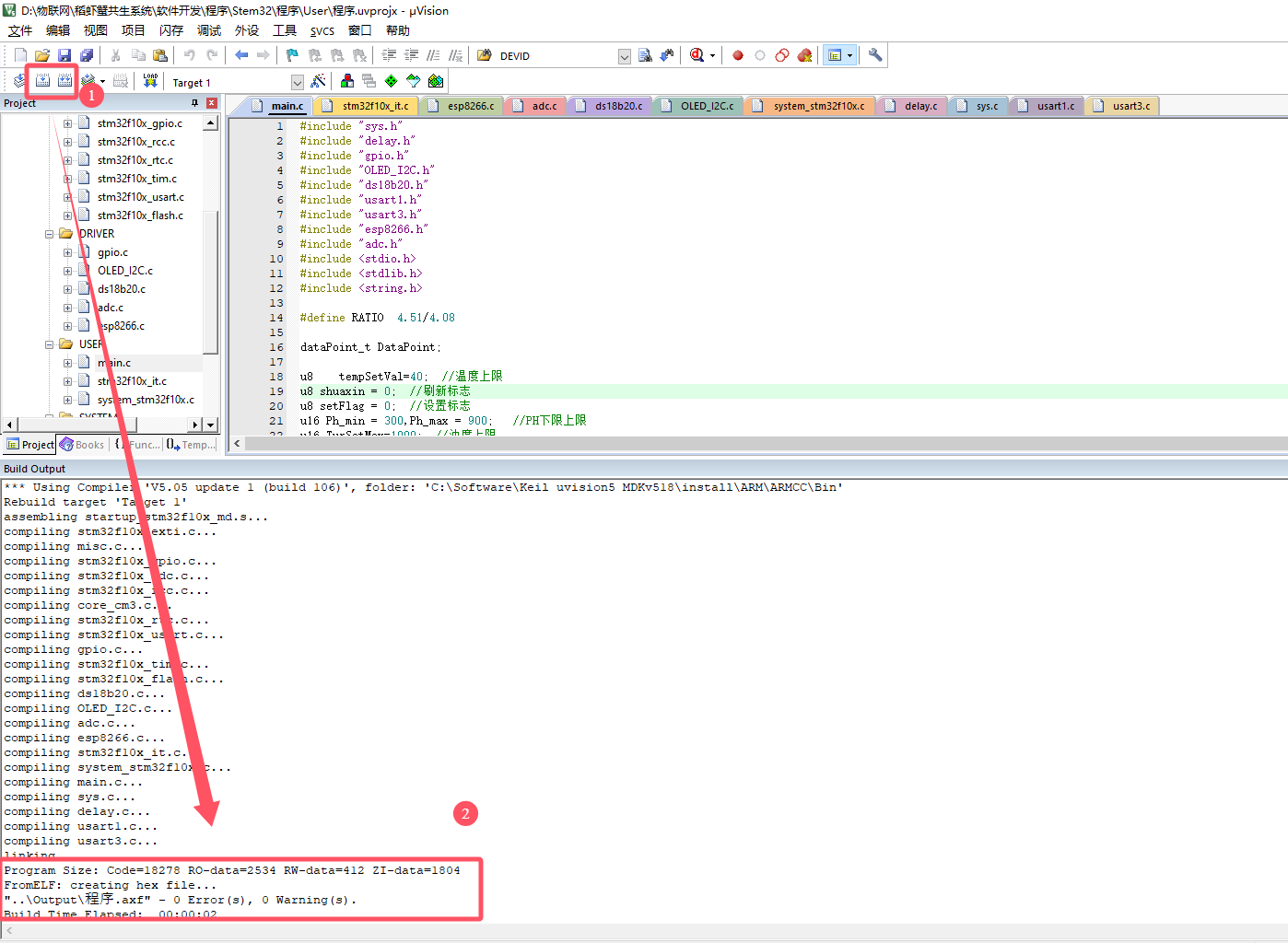
Task: Open the 编辑 menu
Action: coord(58,30)
